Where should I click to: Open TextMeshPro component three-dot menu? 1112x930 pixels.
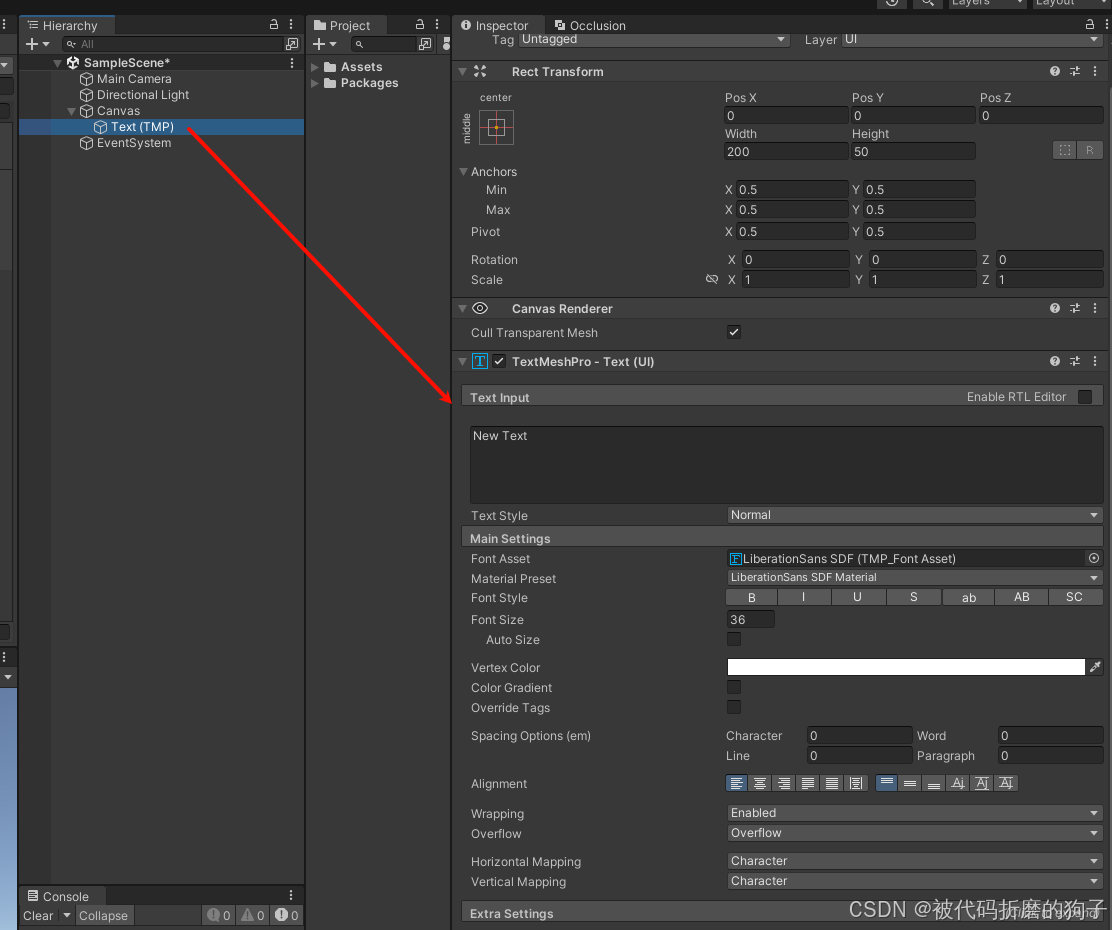point(1095,361)
